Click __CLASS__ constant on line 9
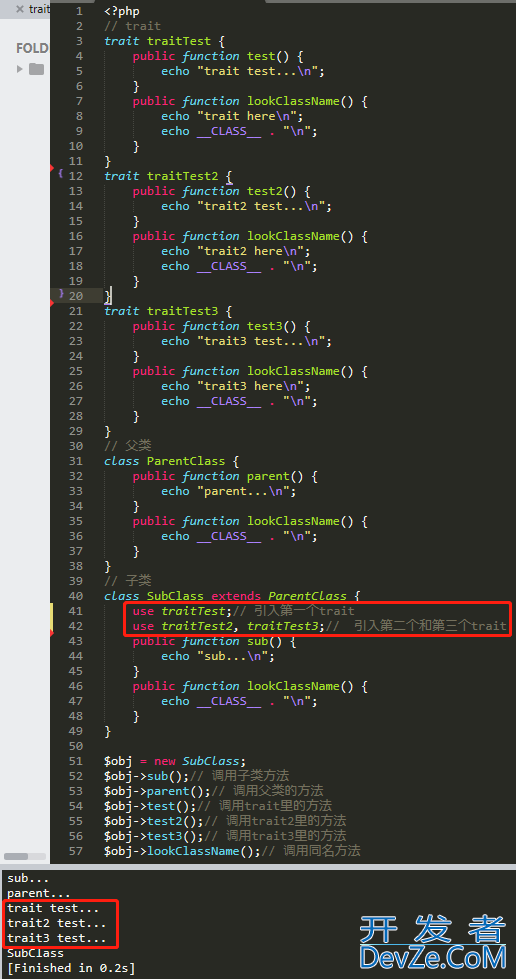This screenshot has width=516, height=979. tap(229, 132)
